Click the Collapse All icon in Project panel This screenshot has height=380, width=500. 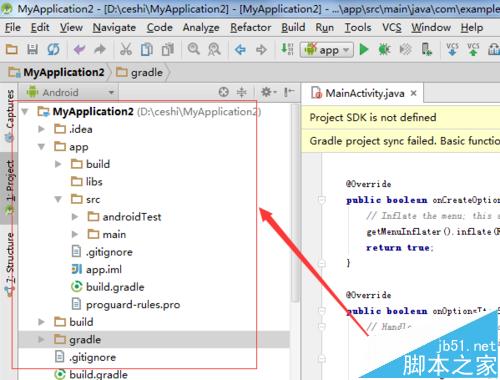pyautogui.click(x=242, y=92)
